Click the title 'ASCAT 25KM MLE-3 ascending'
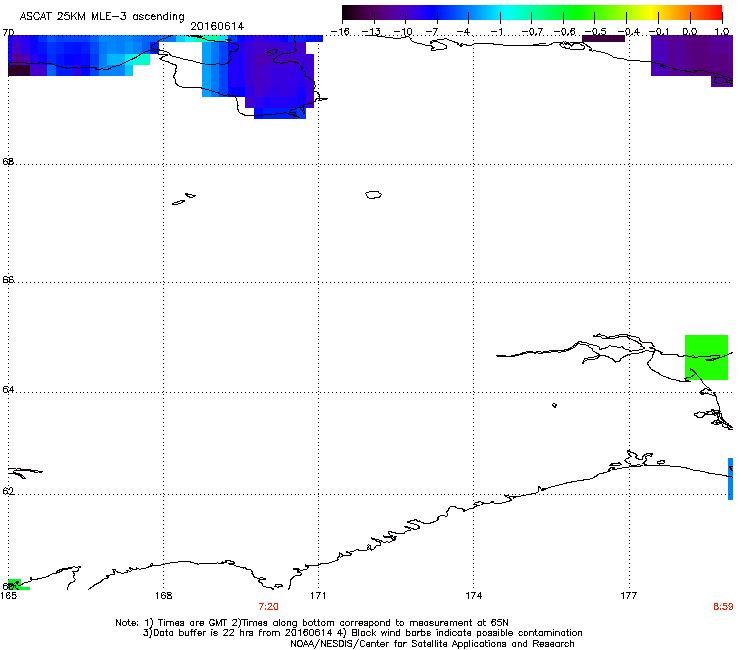Screen dimensions: 740x650 click(x=102, y=17)
